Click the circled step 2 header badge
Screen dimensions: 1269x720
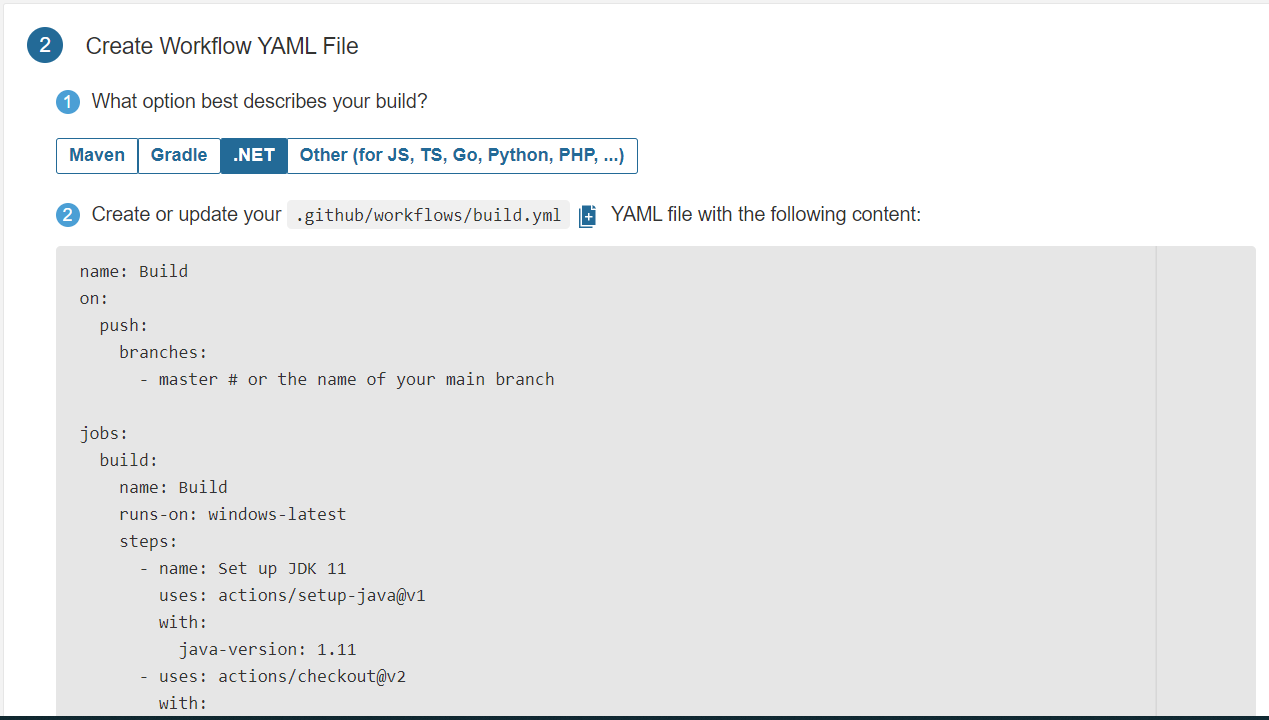coord(44,45)
